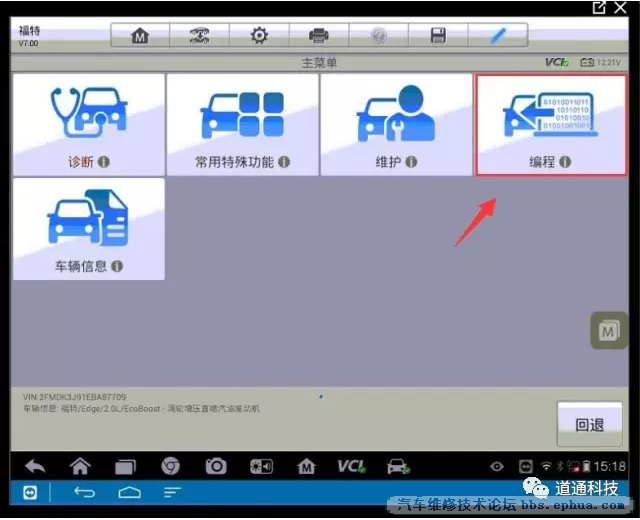This screenshot has width=640, height=520.
Task: Tap the car diagnostics shortcut icon
Action: pyautogui.click(x=398, y=466)
